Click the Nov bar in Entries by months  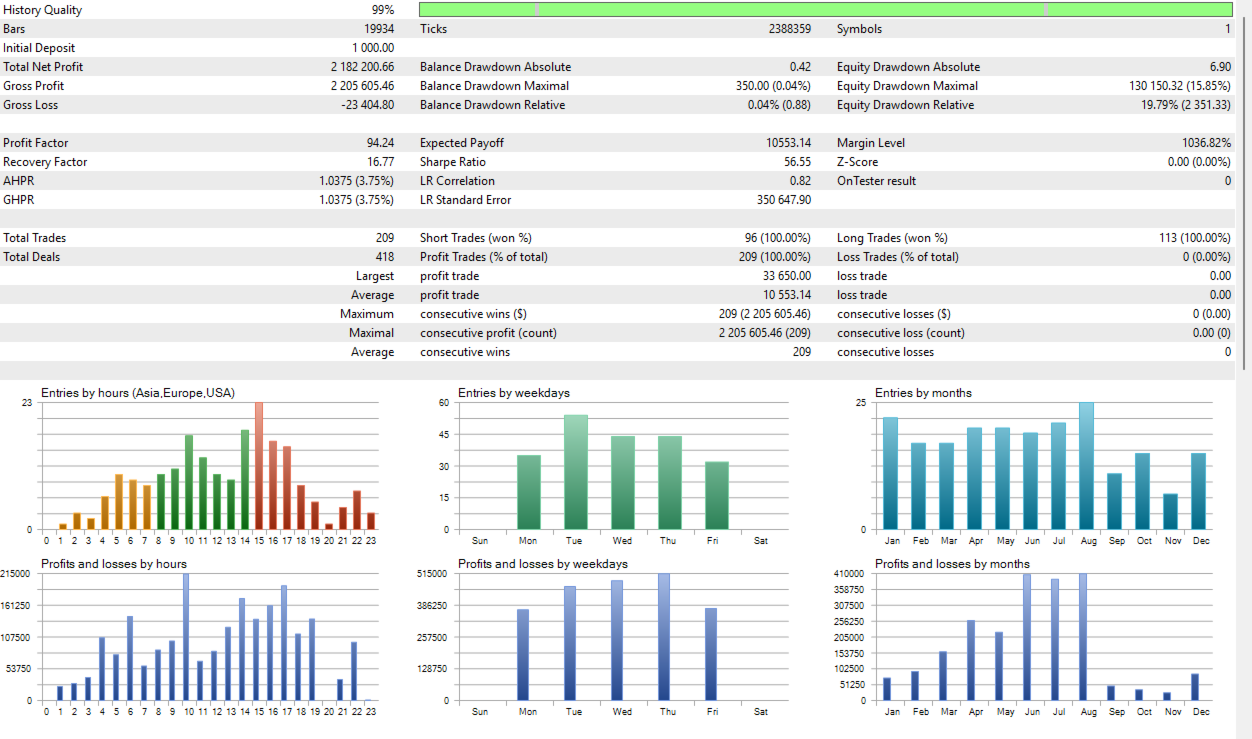[1170, 511]
